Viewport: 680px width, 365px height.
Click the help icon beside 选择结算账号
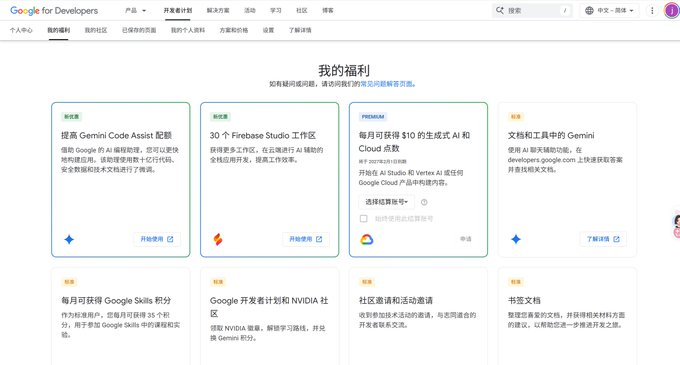[424, 202]
